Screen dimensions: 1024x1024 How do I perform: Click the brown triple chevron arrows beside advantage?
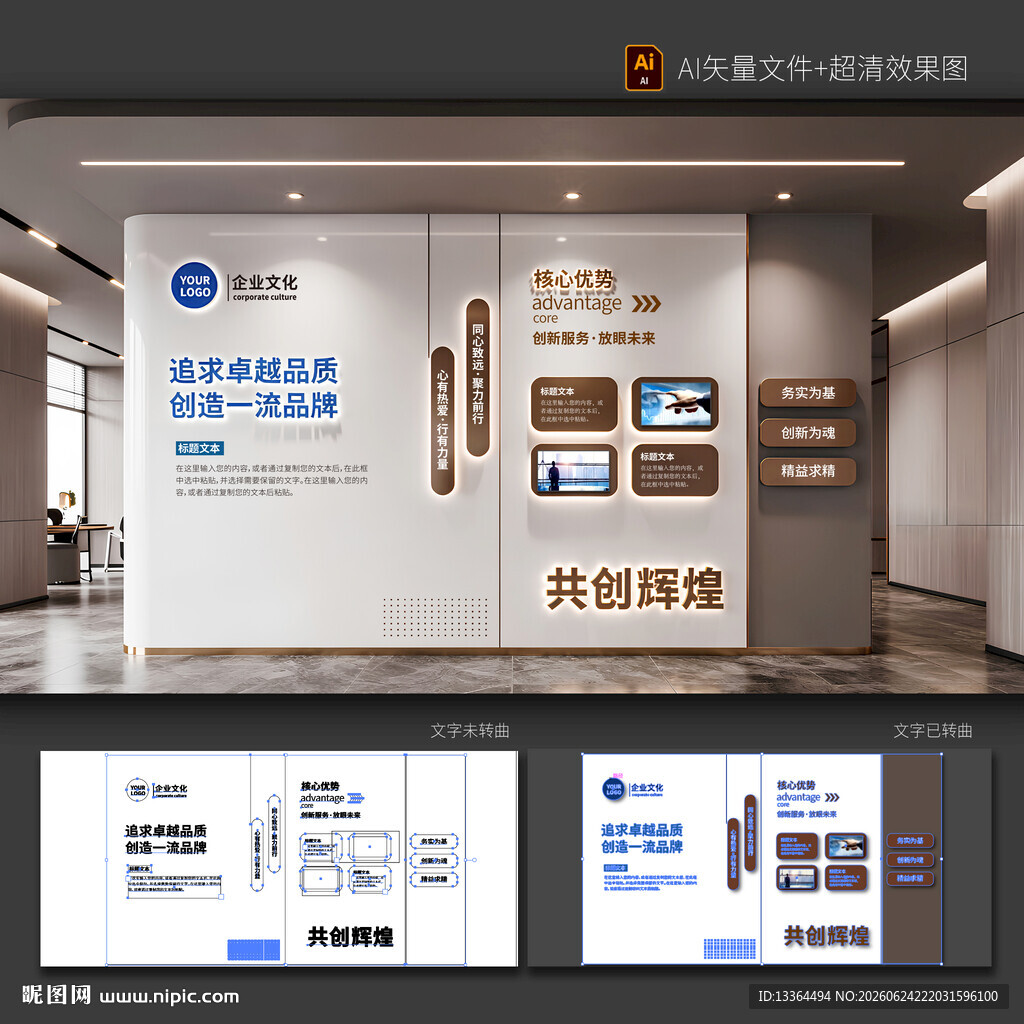click(x=646, y=304)
